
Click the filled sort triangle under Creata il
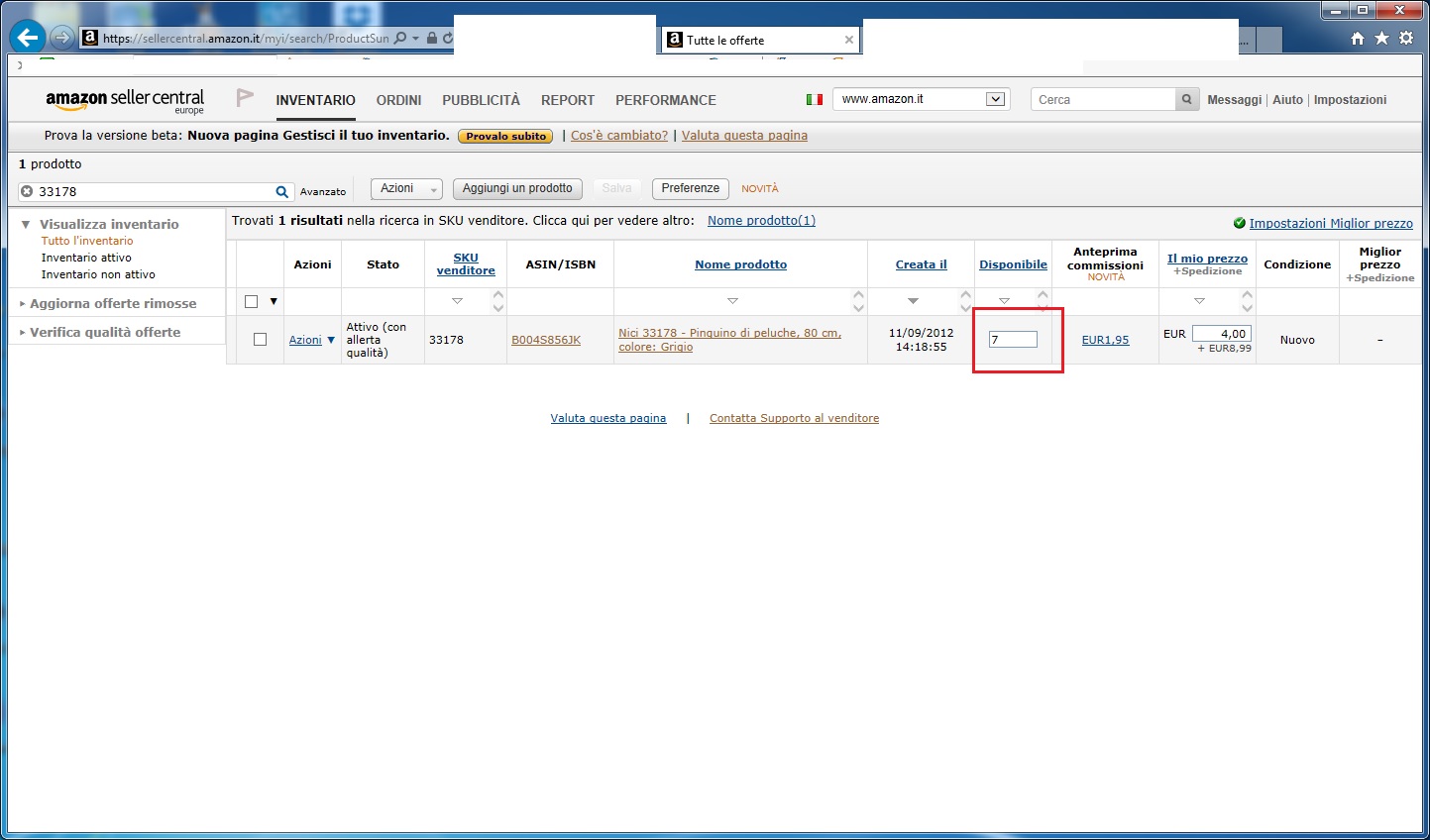coord(913,301)
